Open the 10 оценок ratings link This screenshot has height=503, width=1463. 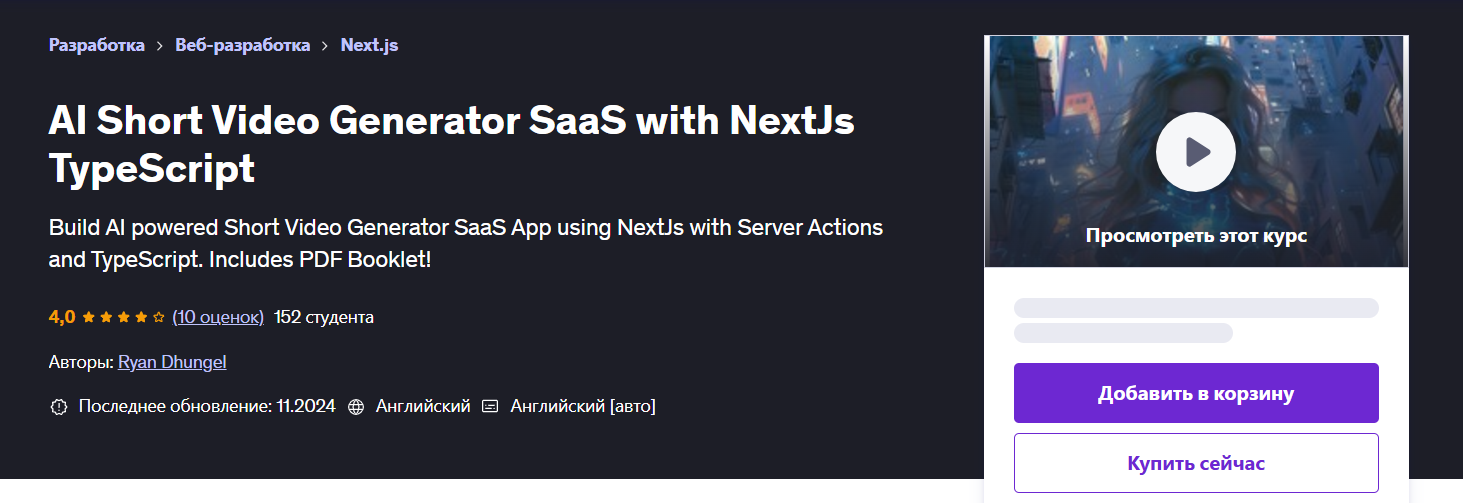218,317
